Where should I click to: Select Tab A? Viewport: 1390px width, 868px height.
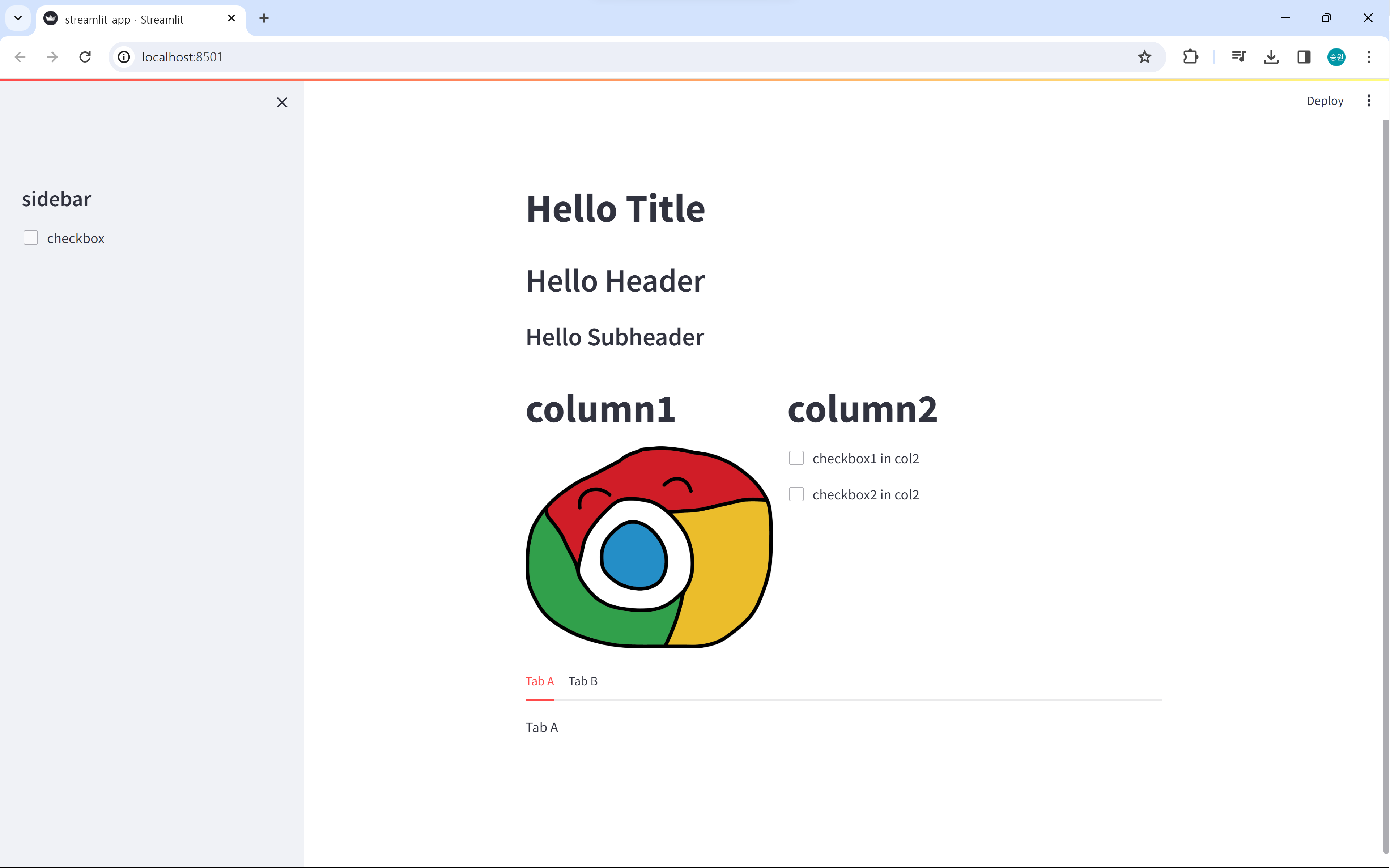click(539, 681)
